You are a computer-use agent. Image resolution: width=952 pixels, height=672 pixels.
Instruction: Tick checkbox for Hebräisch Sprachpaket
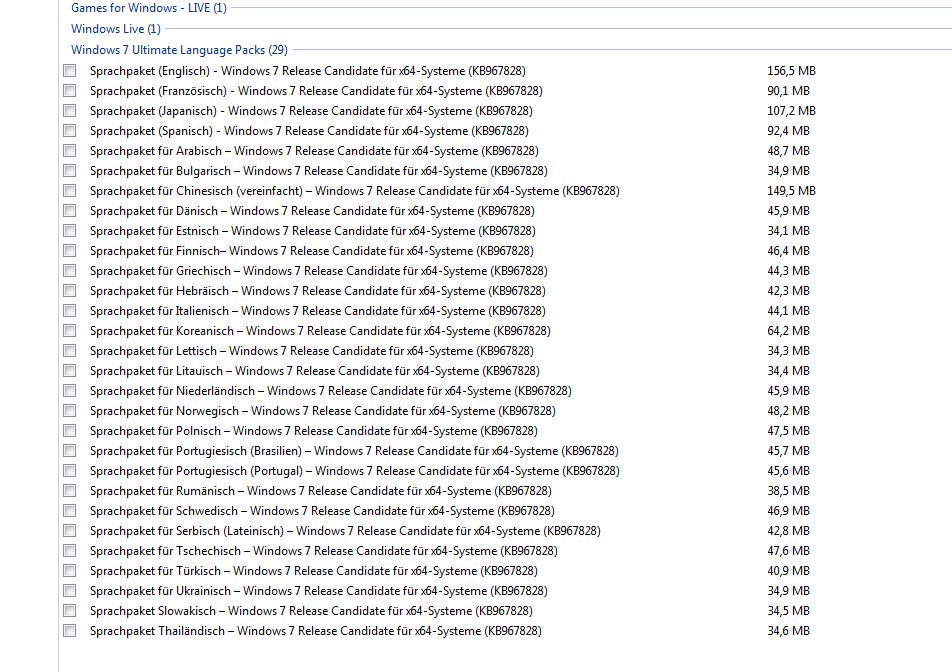(x=70, y=291)
